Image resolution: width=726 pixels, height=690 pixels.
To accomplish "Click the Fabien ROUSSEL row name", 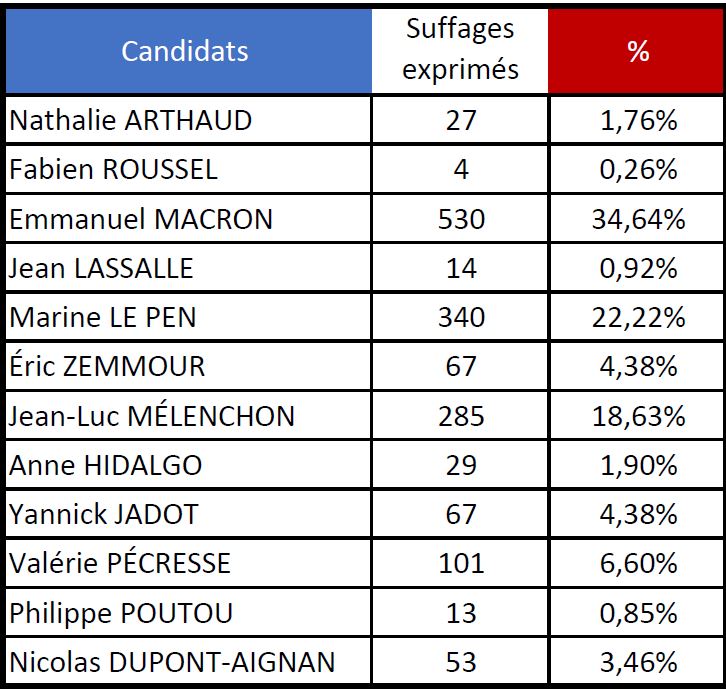I will (x=113, y=170).
